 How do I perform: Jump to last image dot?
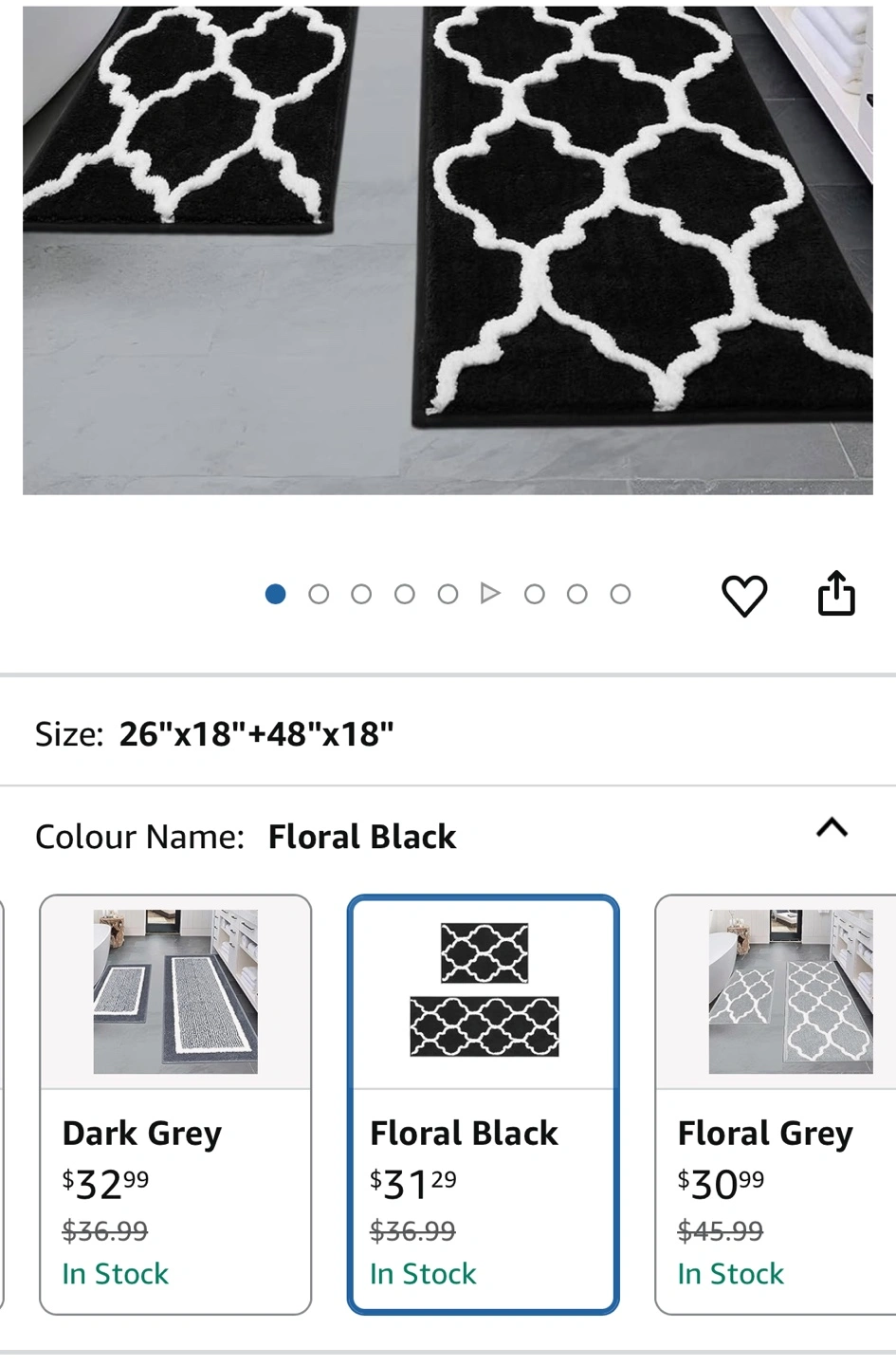(x=620, y=594)
